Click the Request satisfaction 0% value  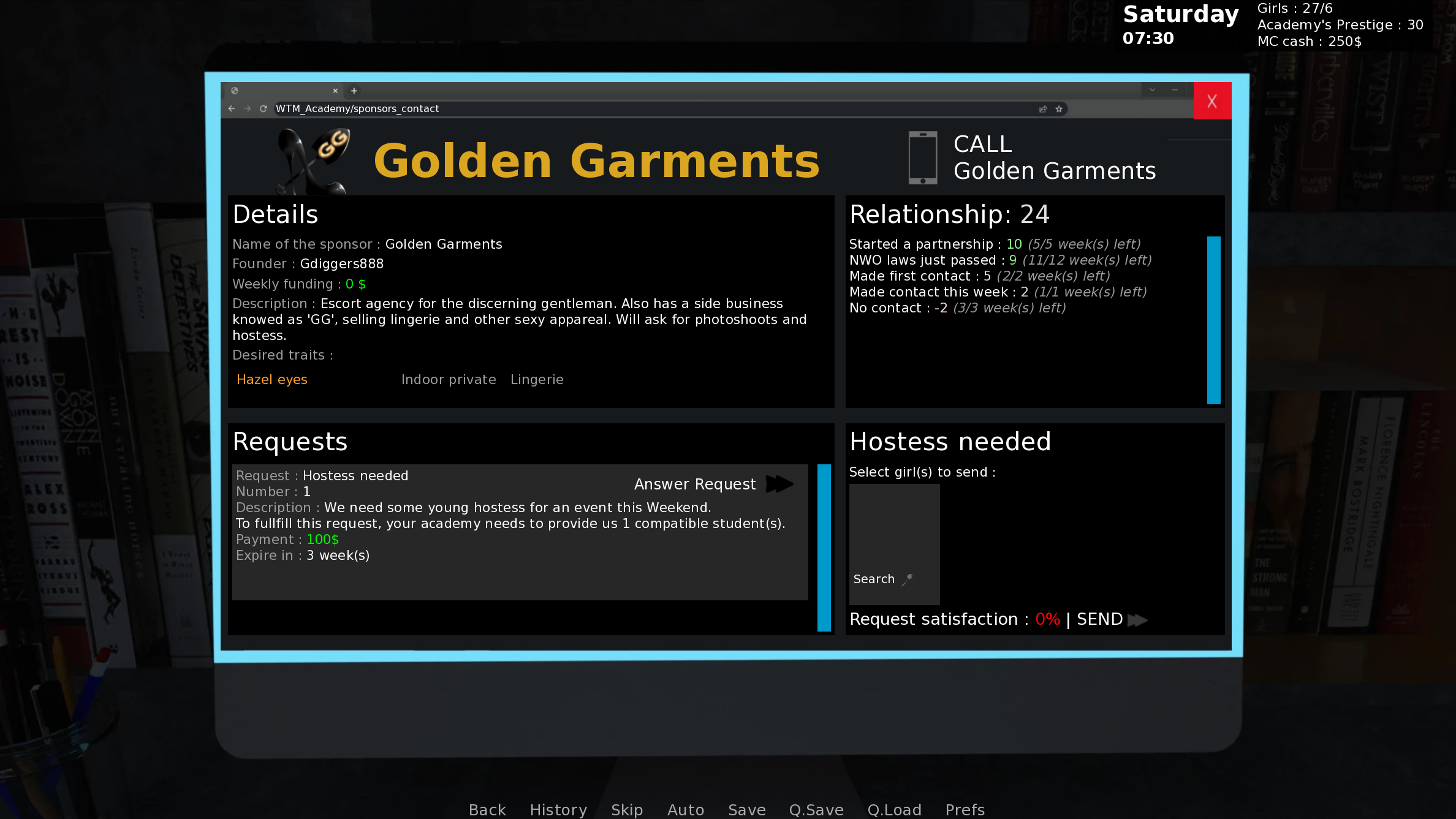click(x=1047, y=619)
